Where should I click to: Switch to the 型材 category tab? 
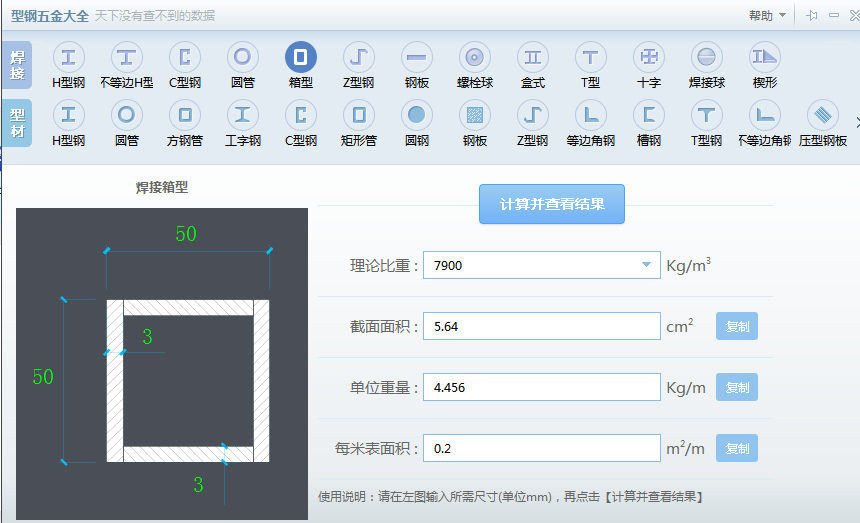(17, 123)
